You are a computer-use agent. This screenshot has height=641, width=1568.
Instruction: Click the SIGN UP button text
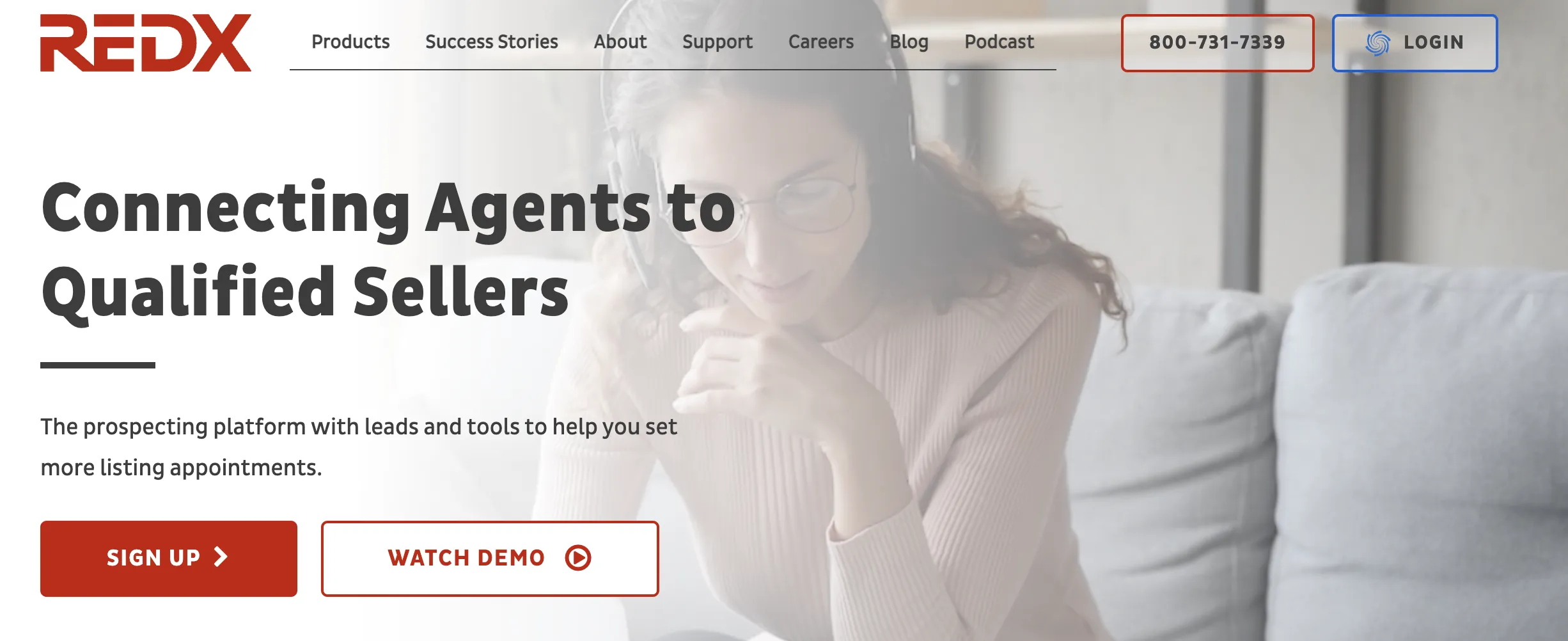coord(153,558)
